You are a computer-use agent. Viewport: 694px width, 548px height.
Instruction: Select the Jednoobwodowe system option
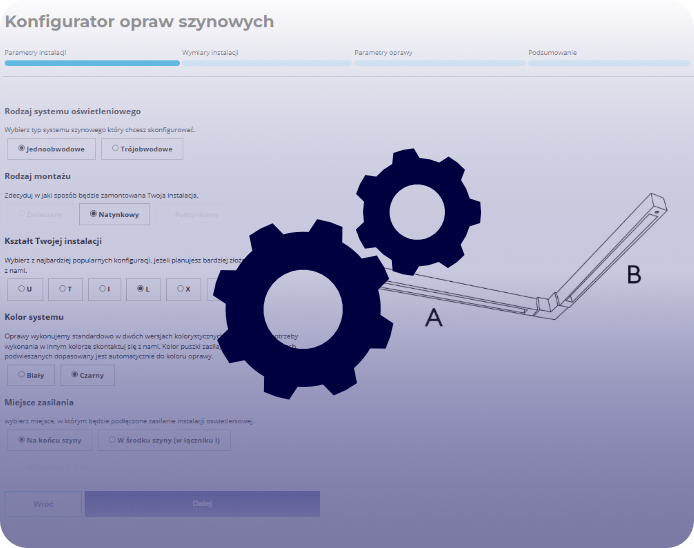51,149
